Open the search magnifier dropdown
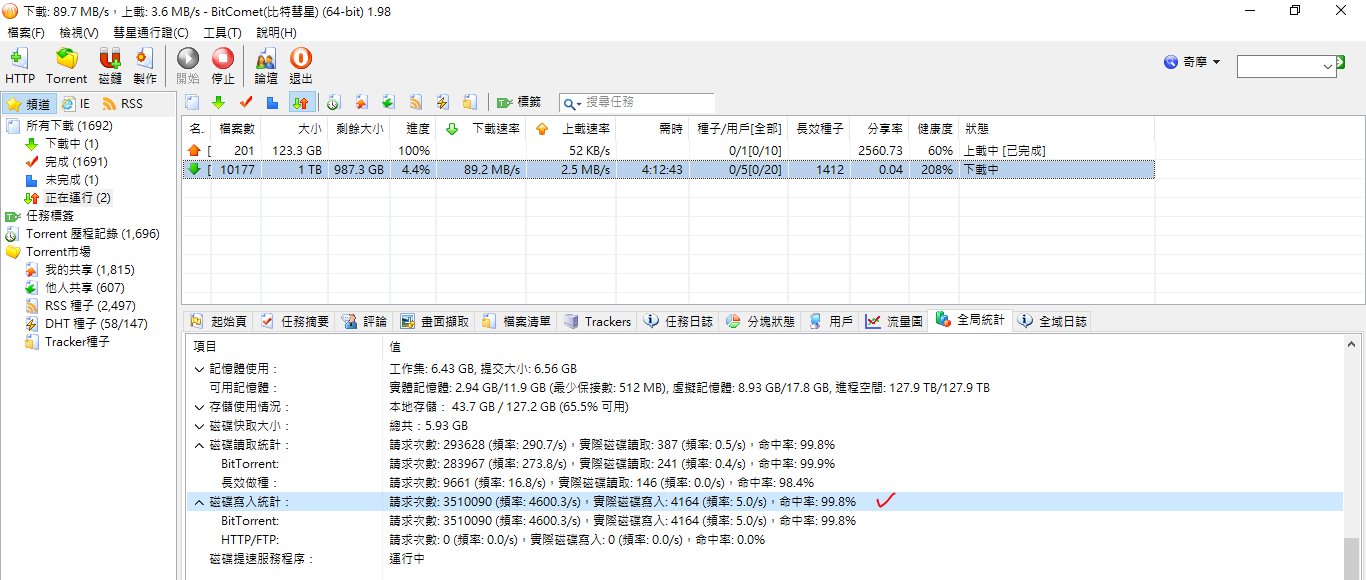 (x=572, y=103)
